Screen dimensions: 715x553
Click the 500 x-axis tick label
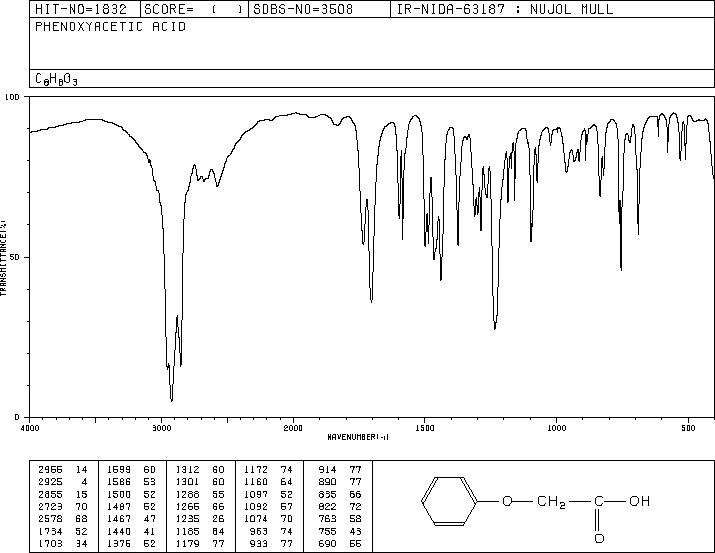[x=688, y=428]
